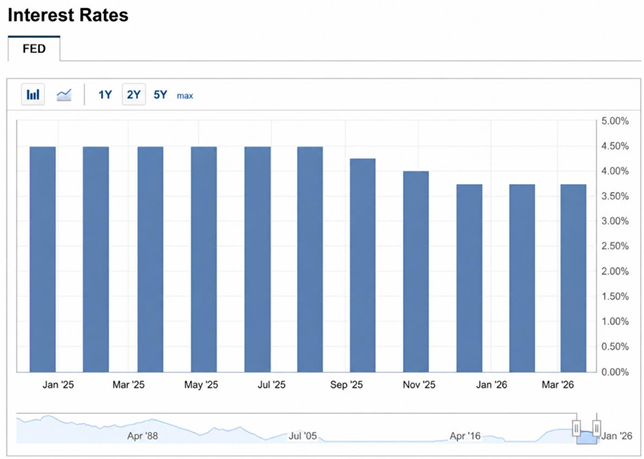
Task: Show the max time range
Action: coord(185,96)
